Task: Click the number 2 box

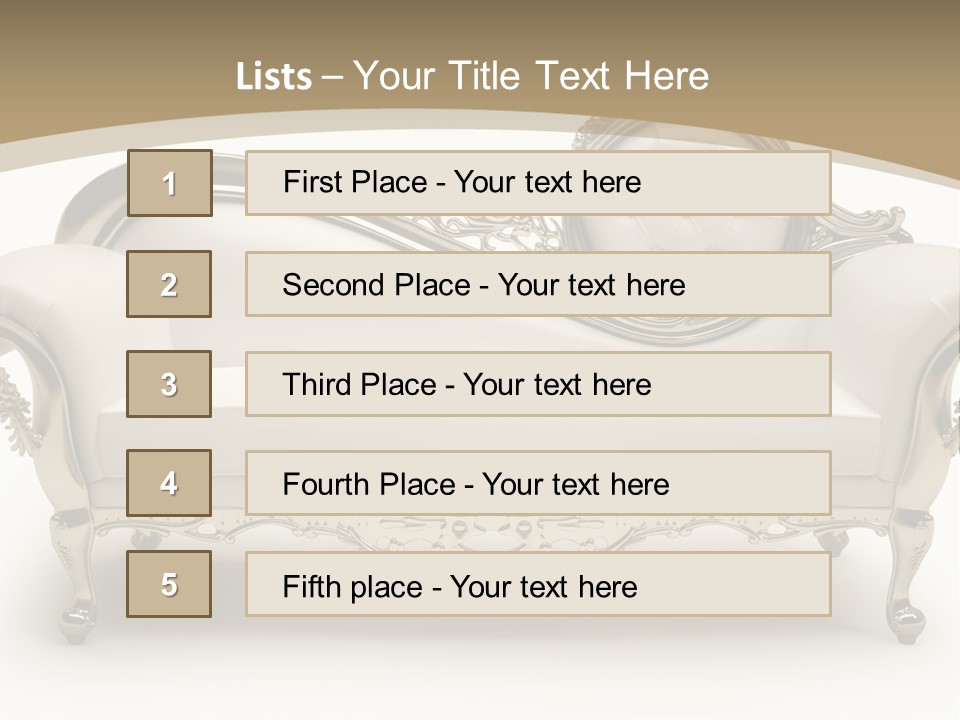Action: (x=169, y=284)
